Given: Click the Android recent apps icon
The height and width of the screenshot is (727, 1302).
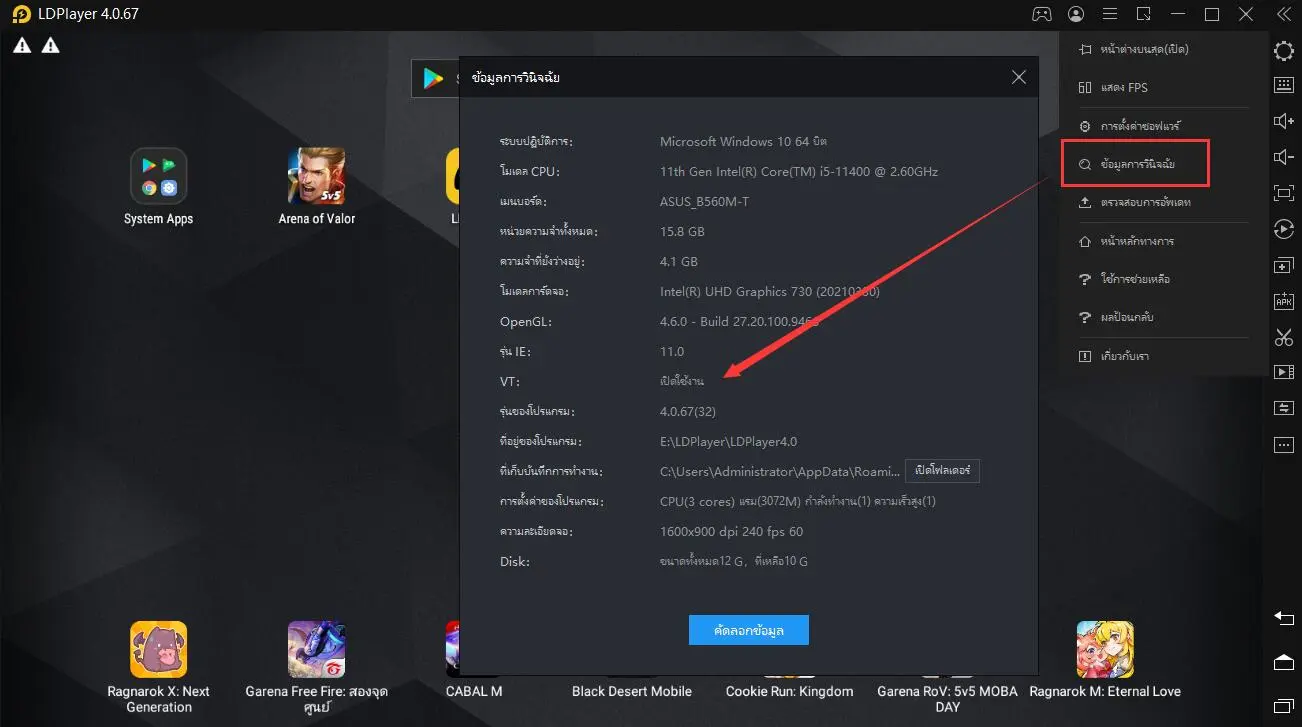Looking at the screenshot, I should click(1283, 706).
